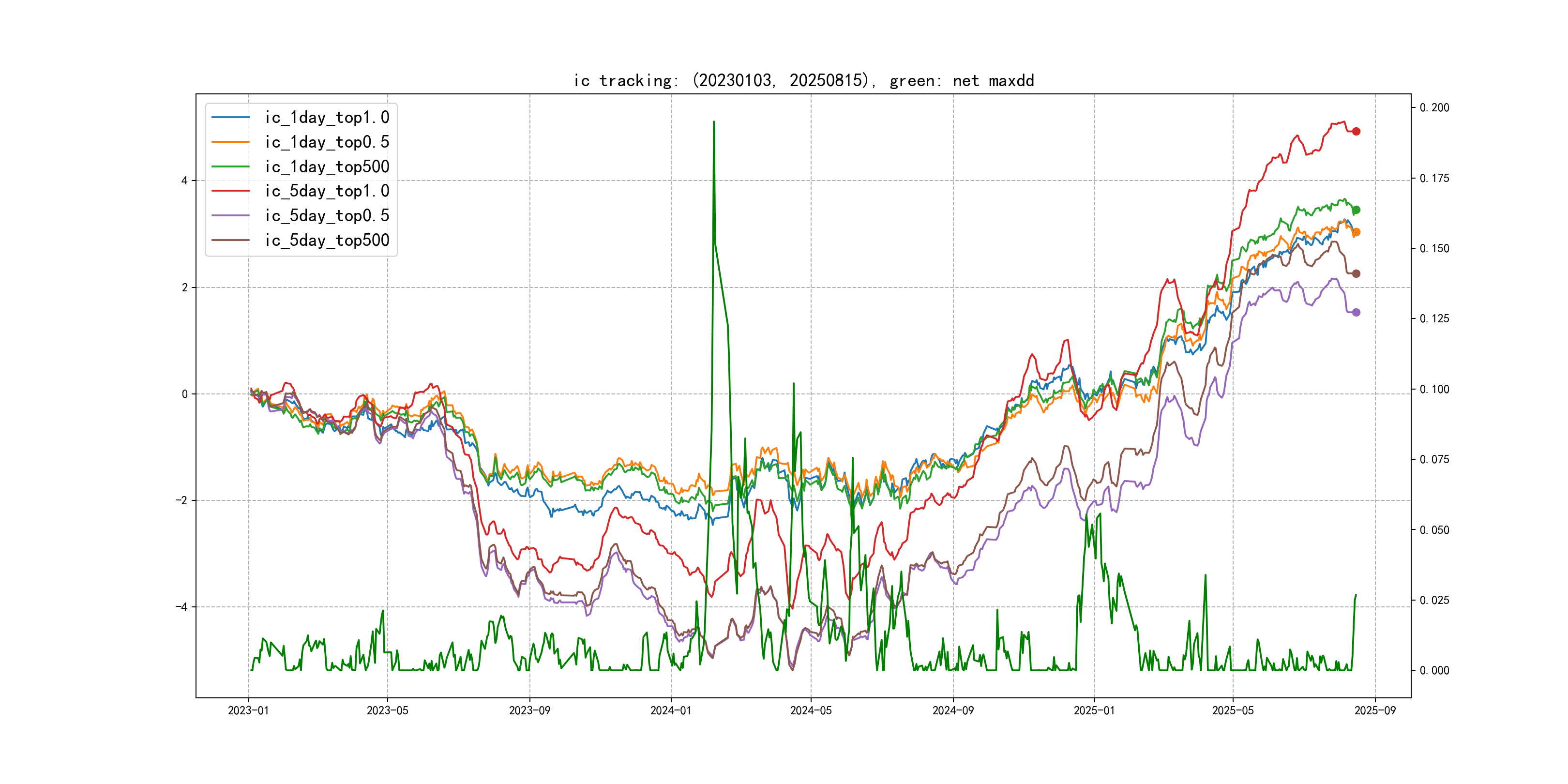Click the purple endpoint dot of ic_5day_top0.5
The width and height of the screenshot is (1568, 784).
point(1356,312)
